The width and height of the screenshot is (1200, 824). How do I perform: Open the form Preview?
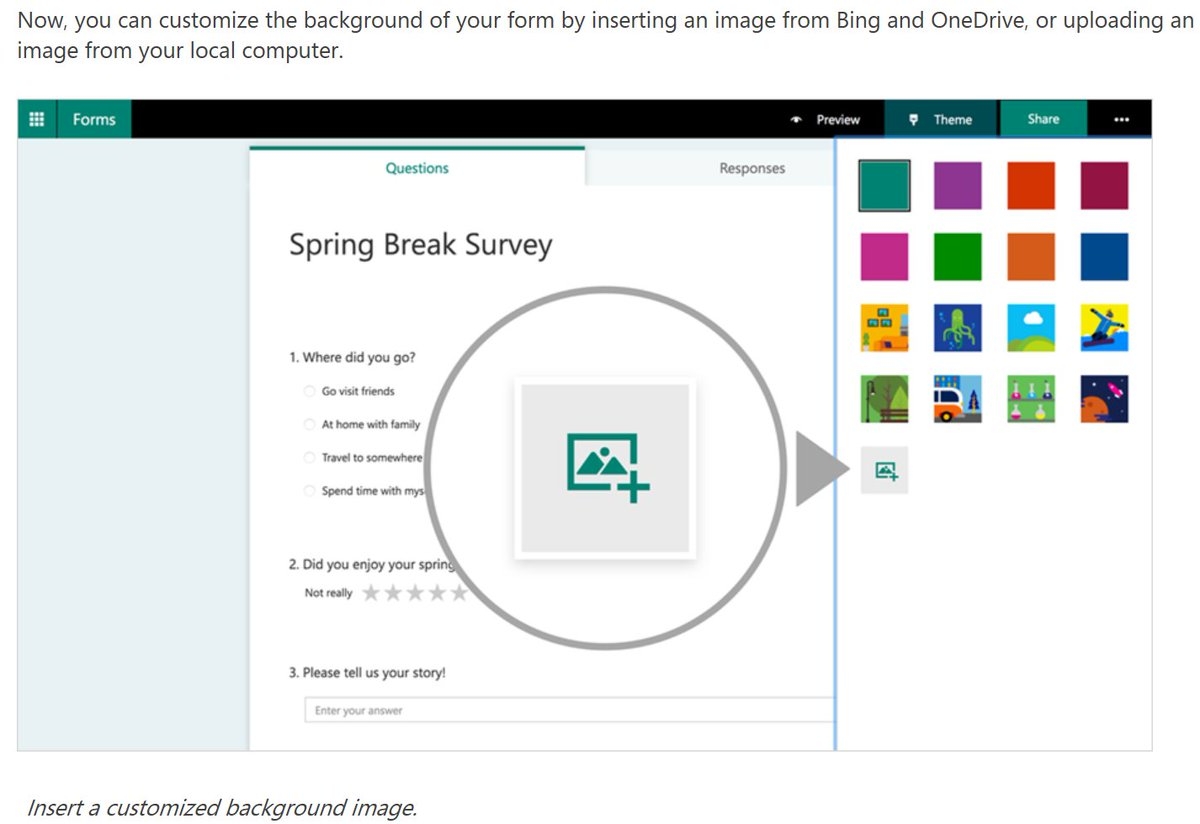[x=826, y=119]
